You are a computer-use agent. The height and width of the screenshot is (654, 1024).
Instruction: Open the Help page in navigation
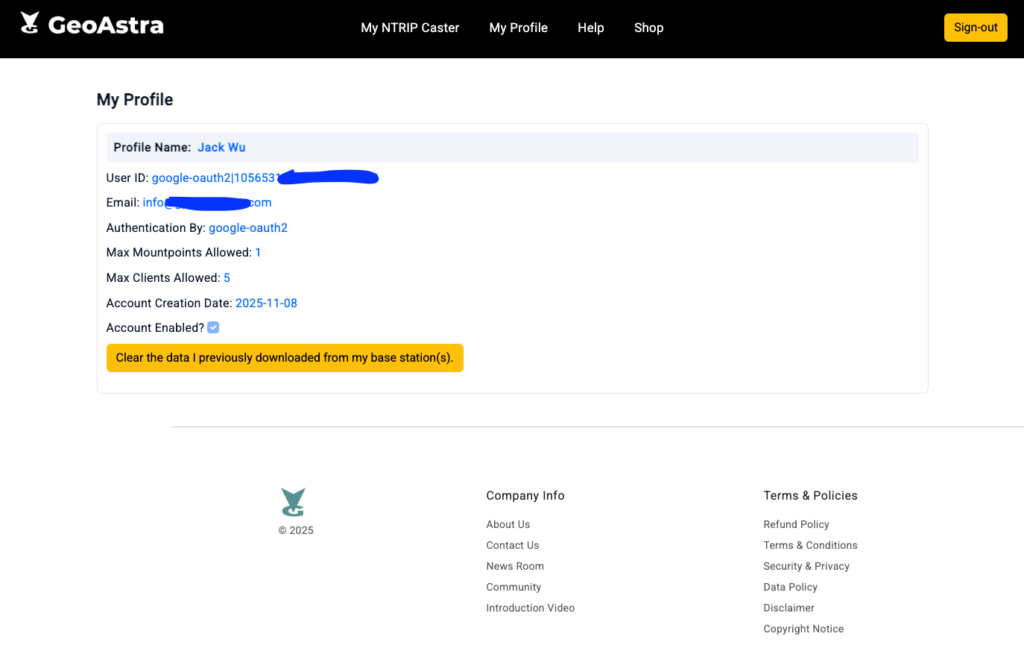(591, 28)
